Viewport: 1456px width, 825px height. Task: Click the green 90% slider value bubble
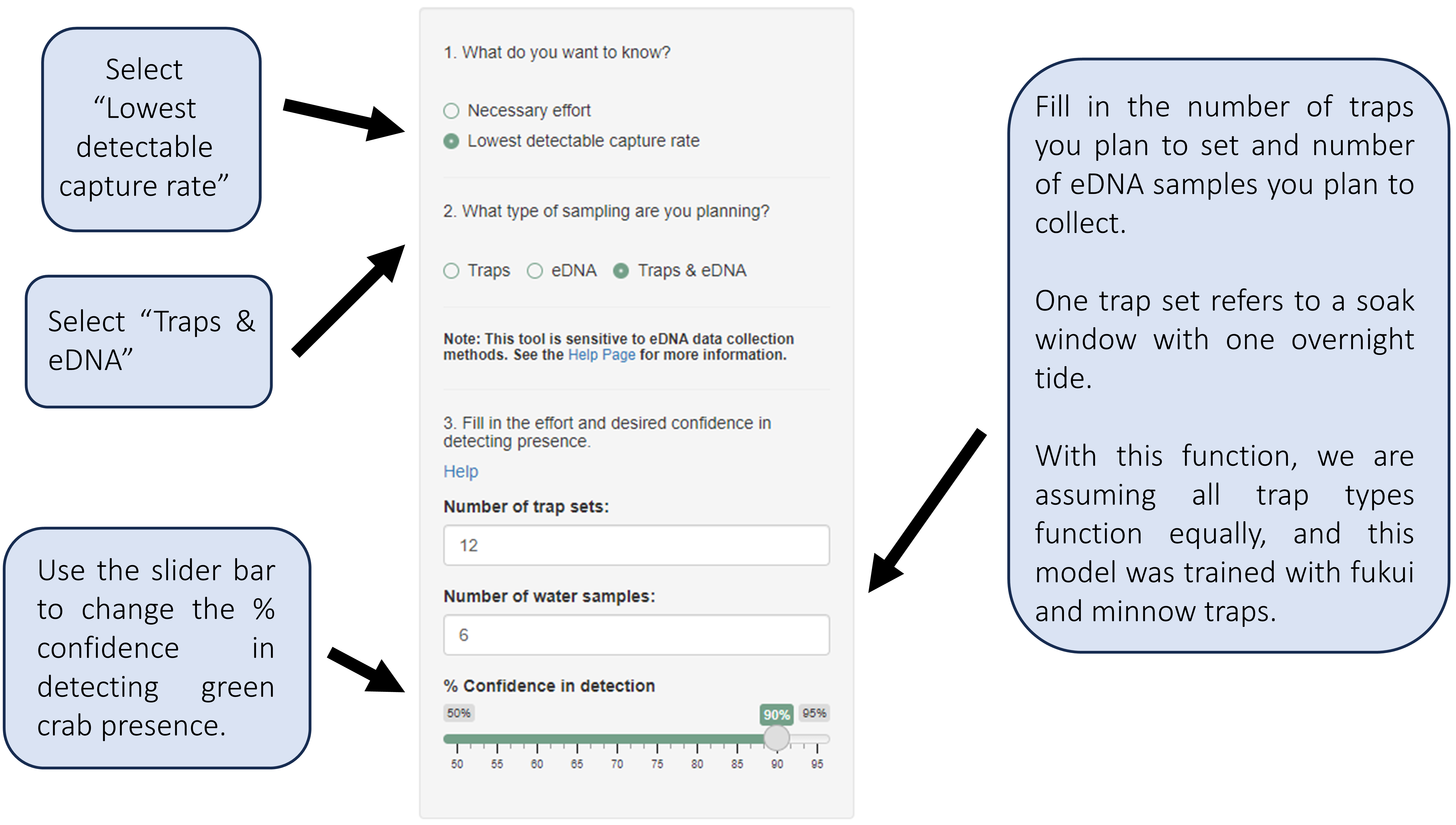(776, 715)
